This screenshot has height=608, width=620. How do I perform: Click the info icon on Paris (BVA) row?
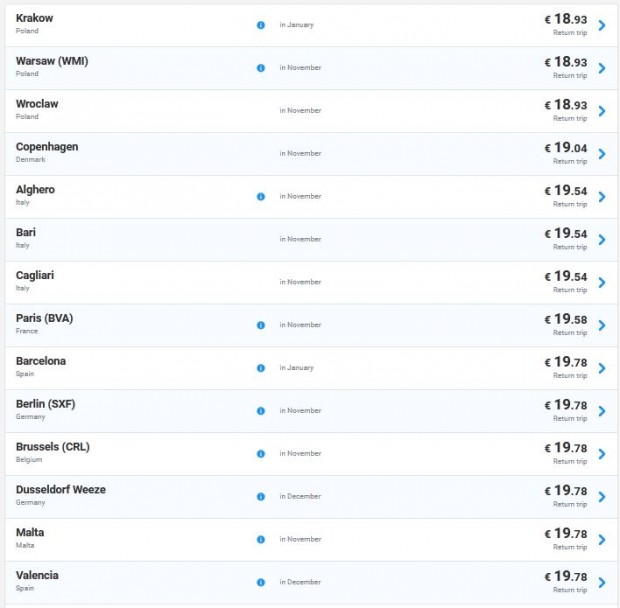click(x=261, y=325)
